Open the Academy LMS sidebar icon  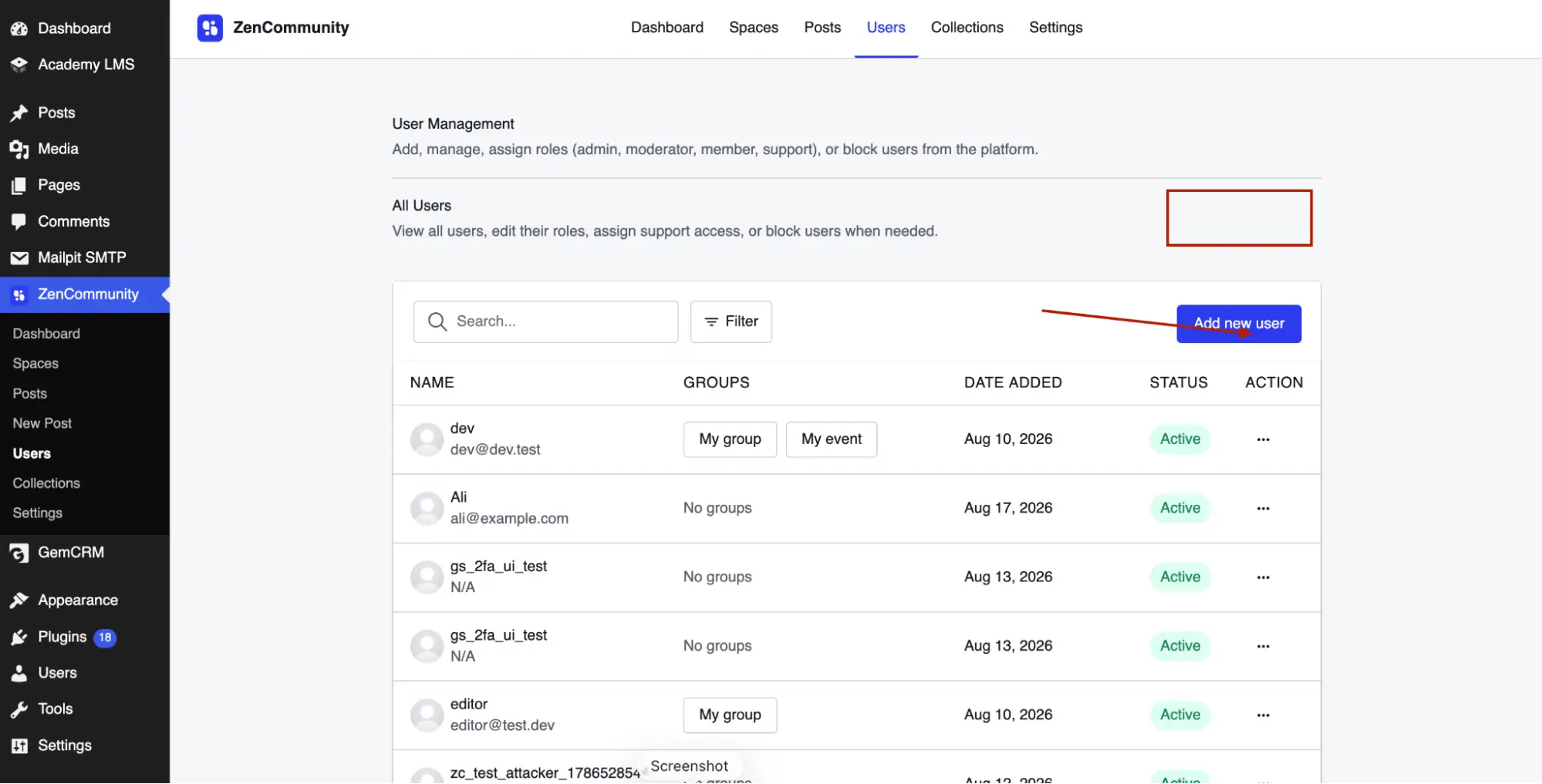point(19,65)
